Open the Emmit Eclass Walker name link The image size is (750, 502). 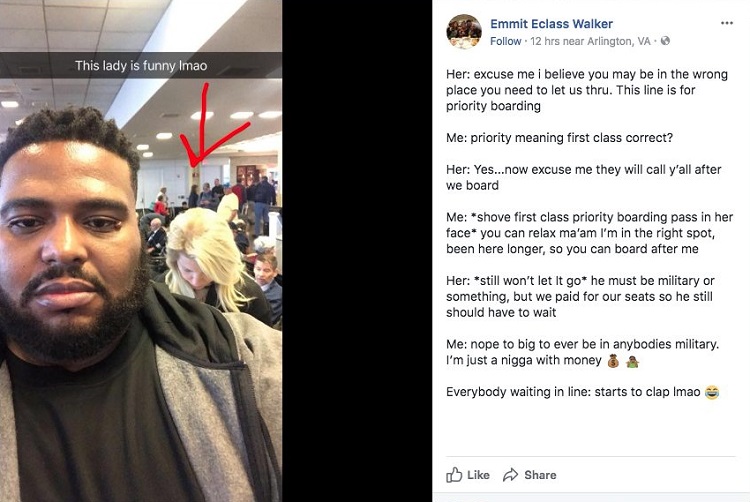point(551,24)
